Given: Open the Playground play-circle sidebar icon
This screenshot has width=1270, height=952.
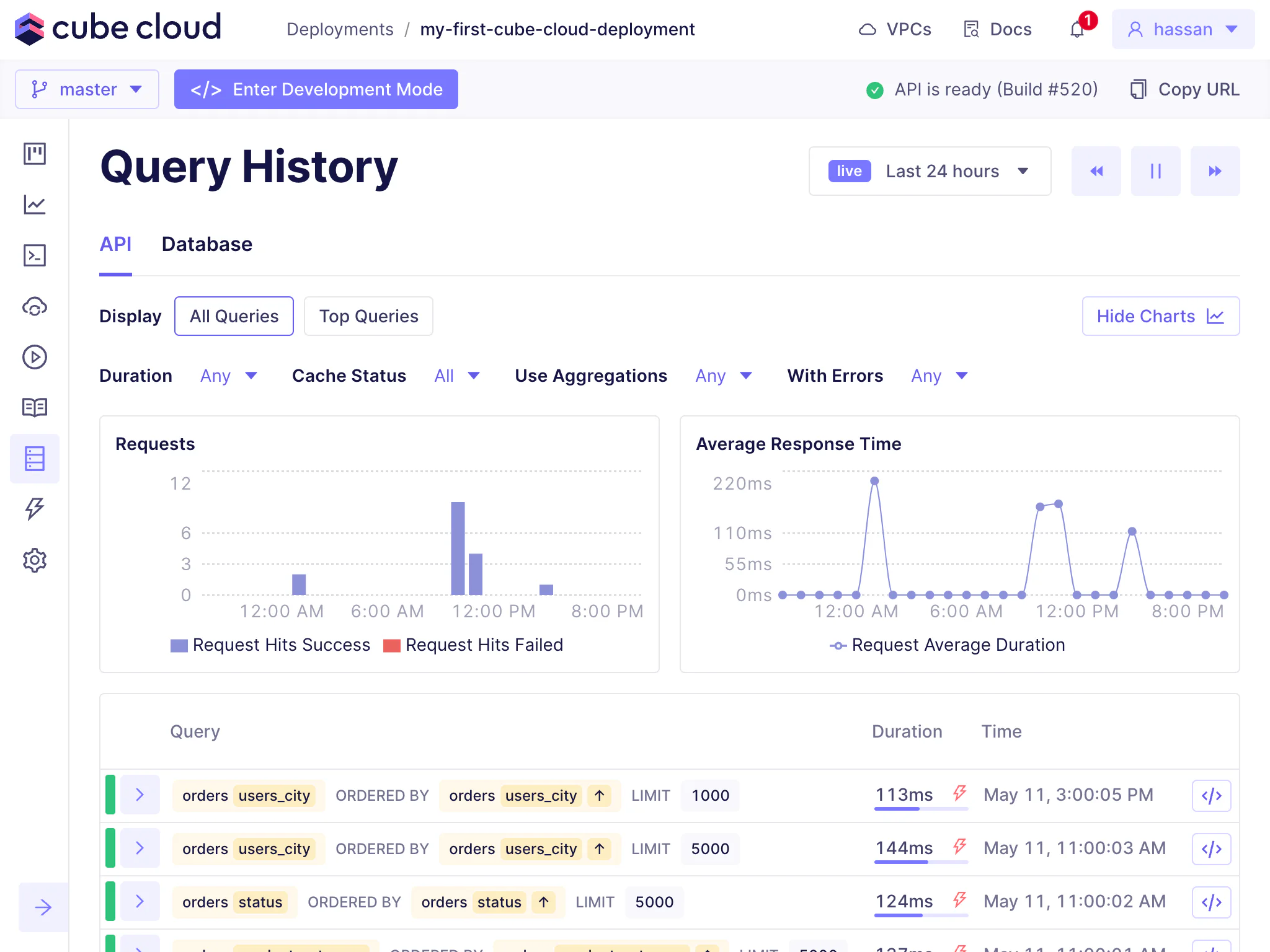Looking at the screenshot, I should point(35,357).
